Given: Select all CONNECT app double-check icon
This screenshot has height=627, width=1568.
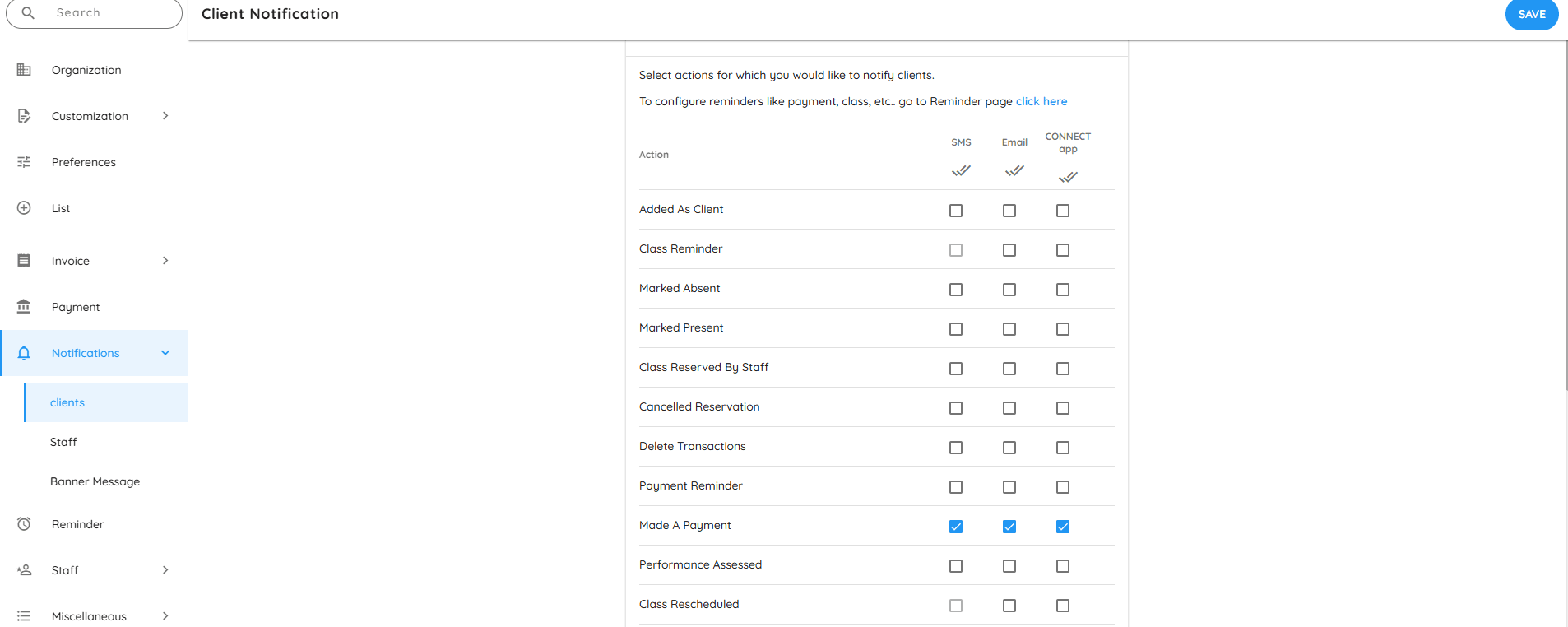Looking at the screenshot, I should [x=1068, y=177].
